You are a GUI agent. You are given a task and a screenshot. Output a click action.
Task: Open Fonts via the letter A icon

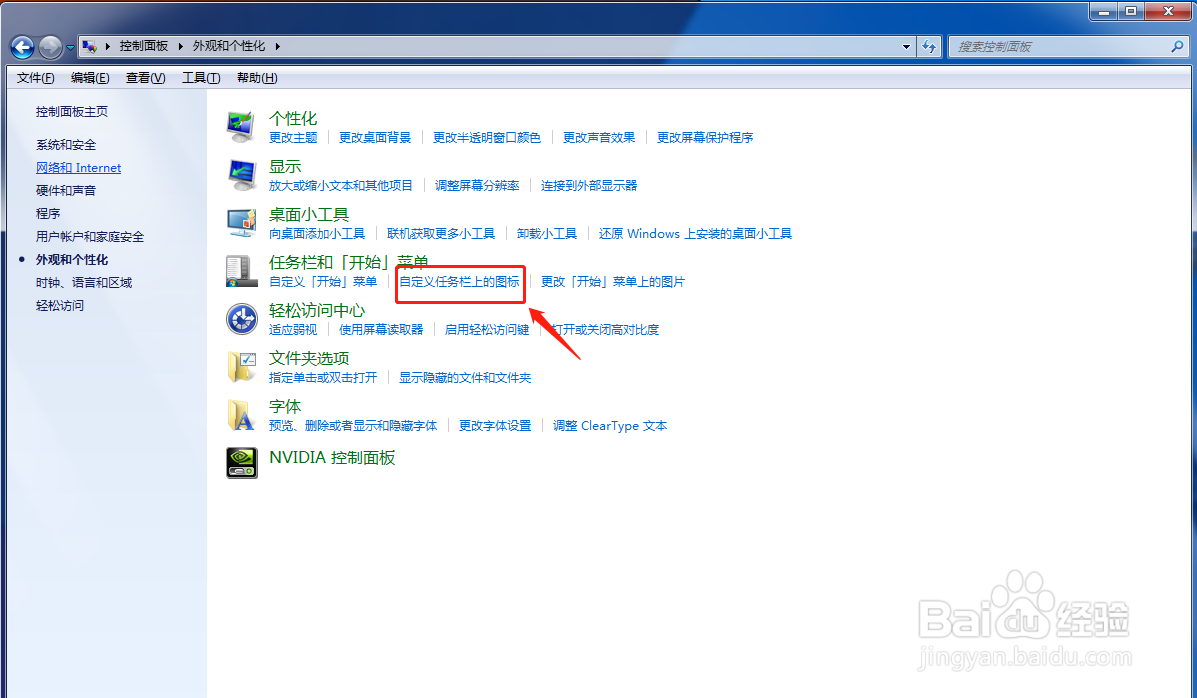click(241, 414)
